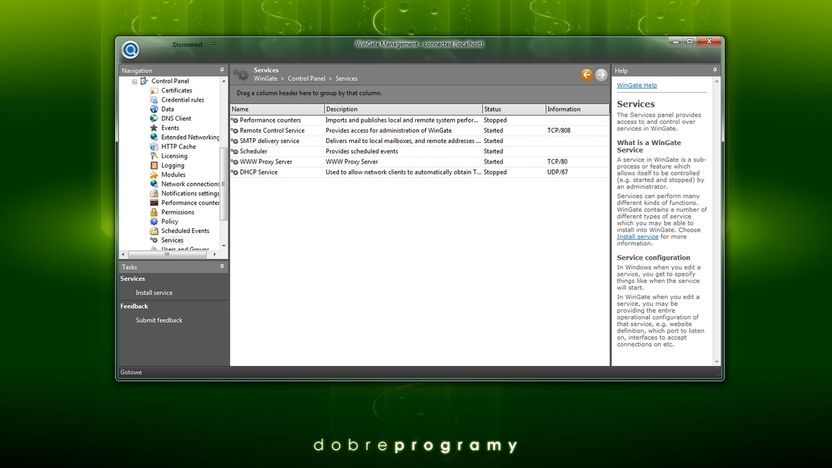Select the Services gear icon in tree
The width and height of the screenshot is (832, 468).
point(154,240)
